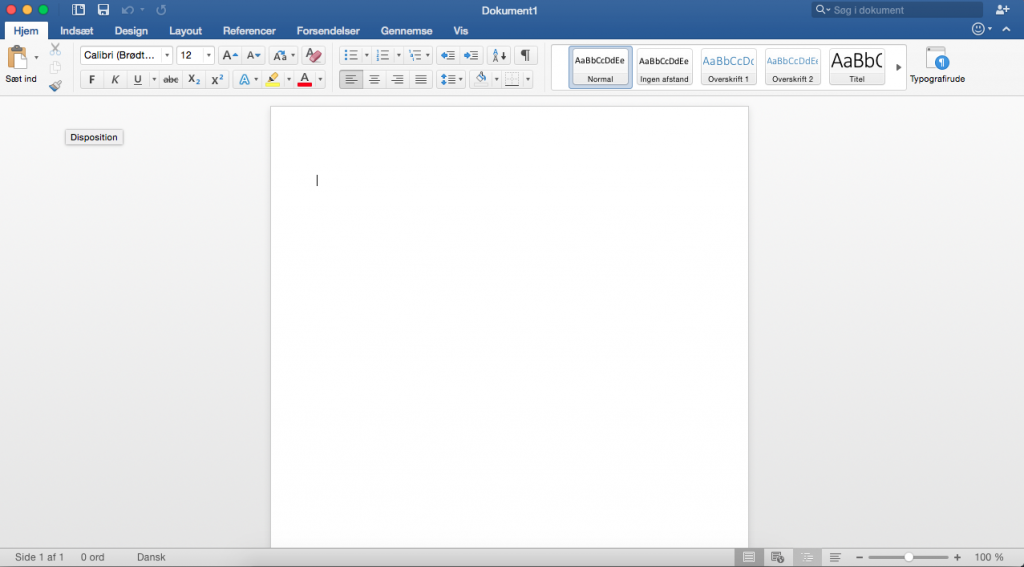Decrease font size with the A▼ icon
1024x567 pixels.
pyautogui.click(x=253, y=56)
